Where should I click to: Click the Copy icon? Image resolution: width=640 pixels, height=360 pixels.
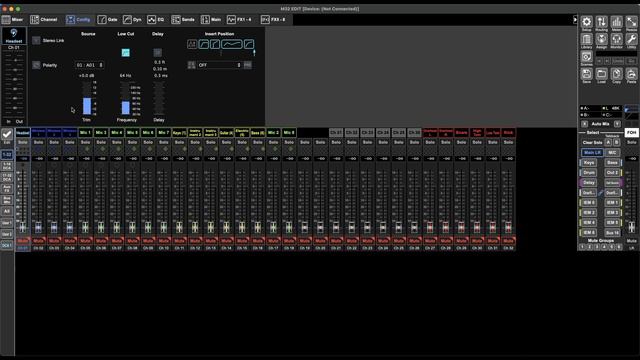[x=616, y=74]
